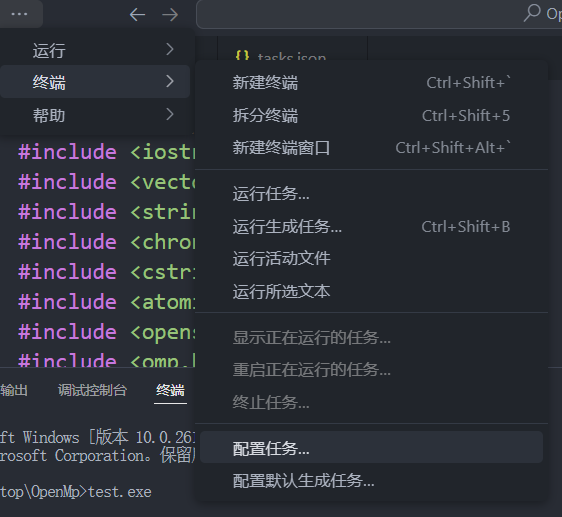562x517 pixels.
Task: Expand the 终端 submenu chevron
Action: 170,82
